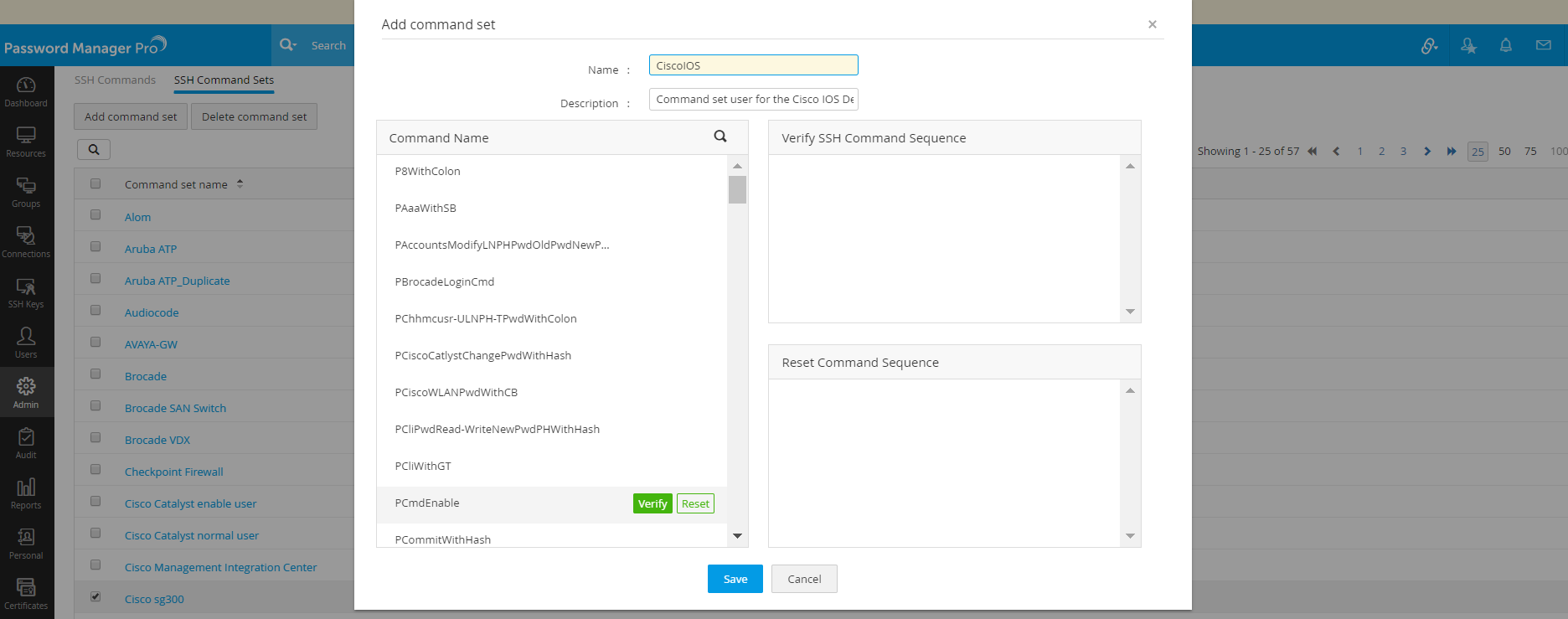Click the Description input field

[x=753, y=99]
